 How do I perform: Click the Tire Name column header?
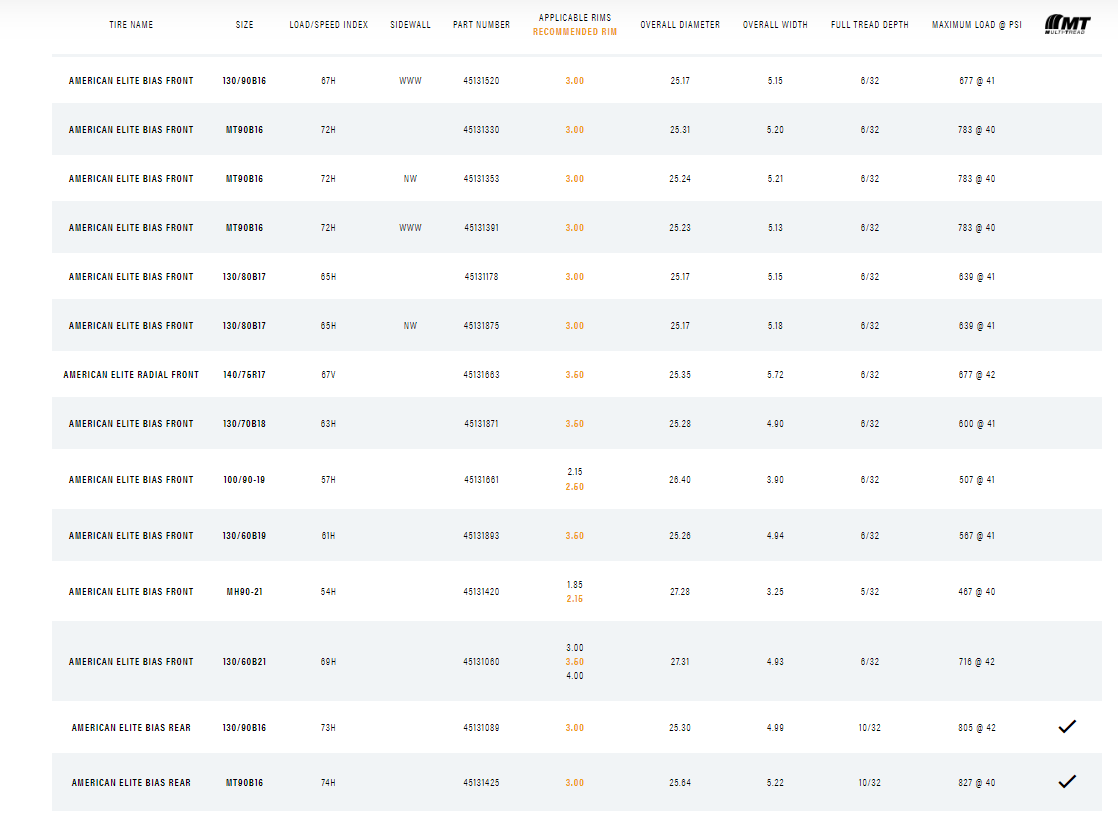(131, 25)
